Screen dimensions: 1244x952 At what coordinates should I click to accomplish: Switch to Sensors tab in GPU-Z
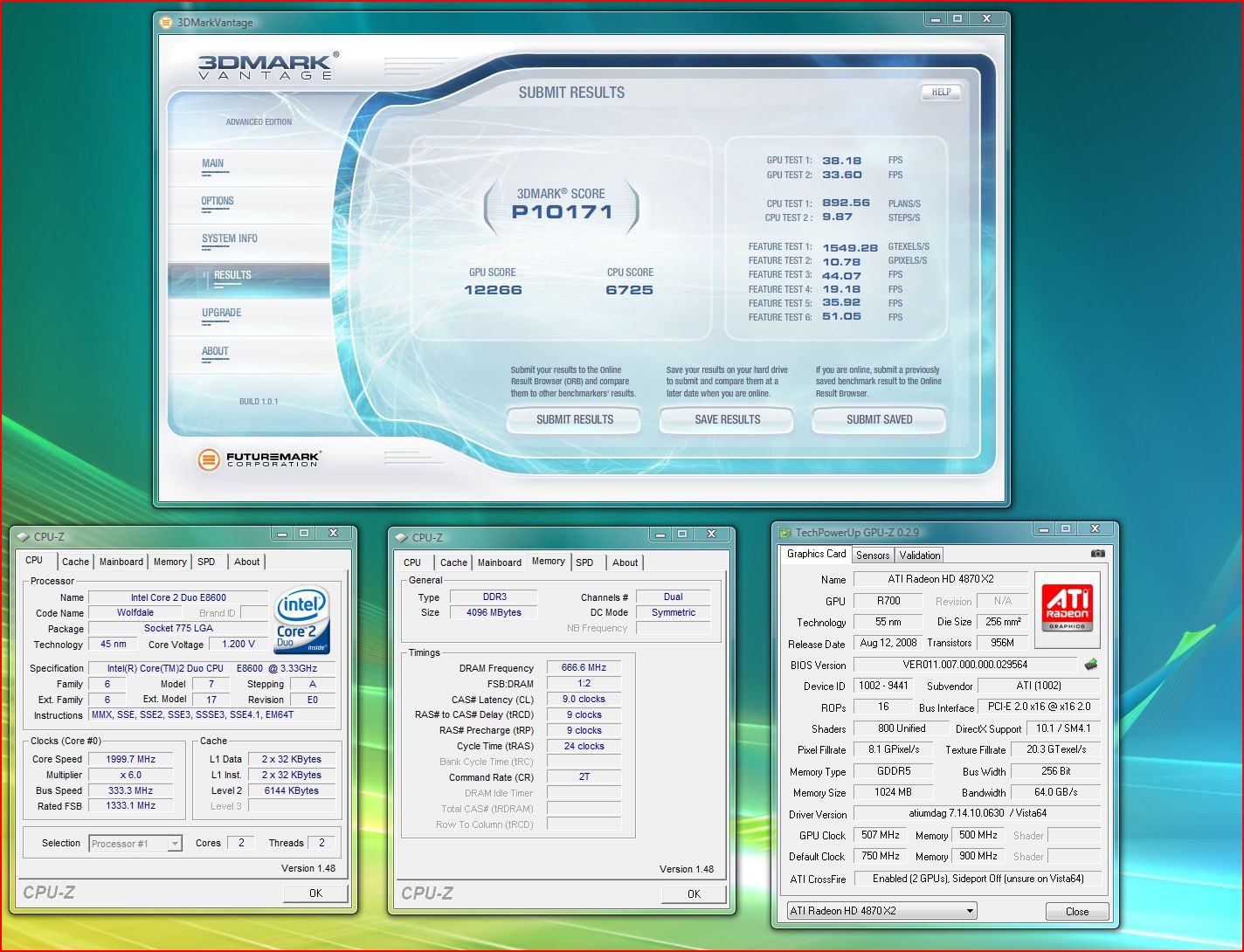[873, 555]
